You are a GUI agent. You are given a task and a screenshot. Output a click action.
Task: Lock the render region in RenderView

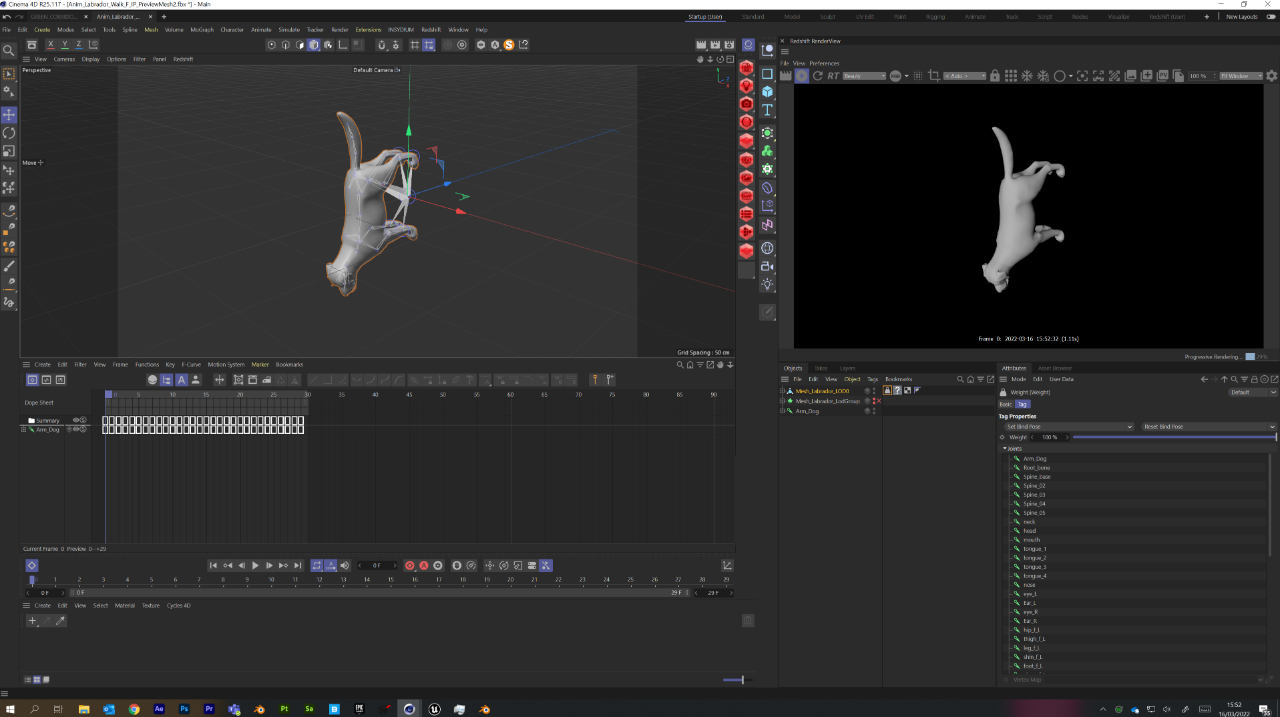[994, 76]
